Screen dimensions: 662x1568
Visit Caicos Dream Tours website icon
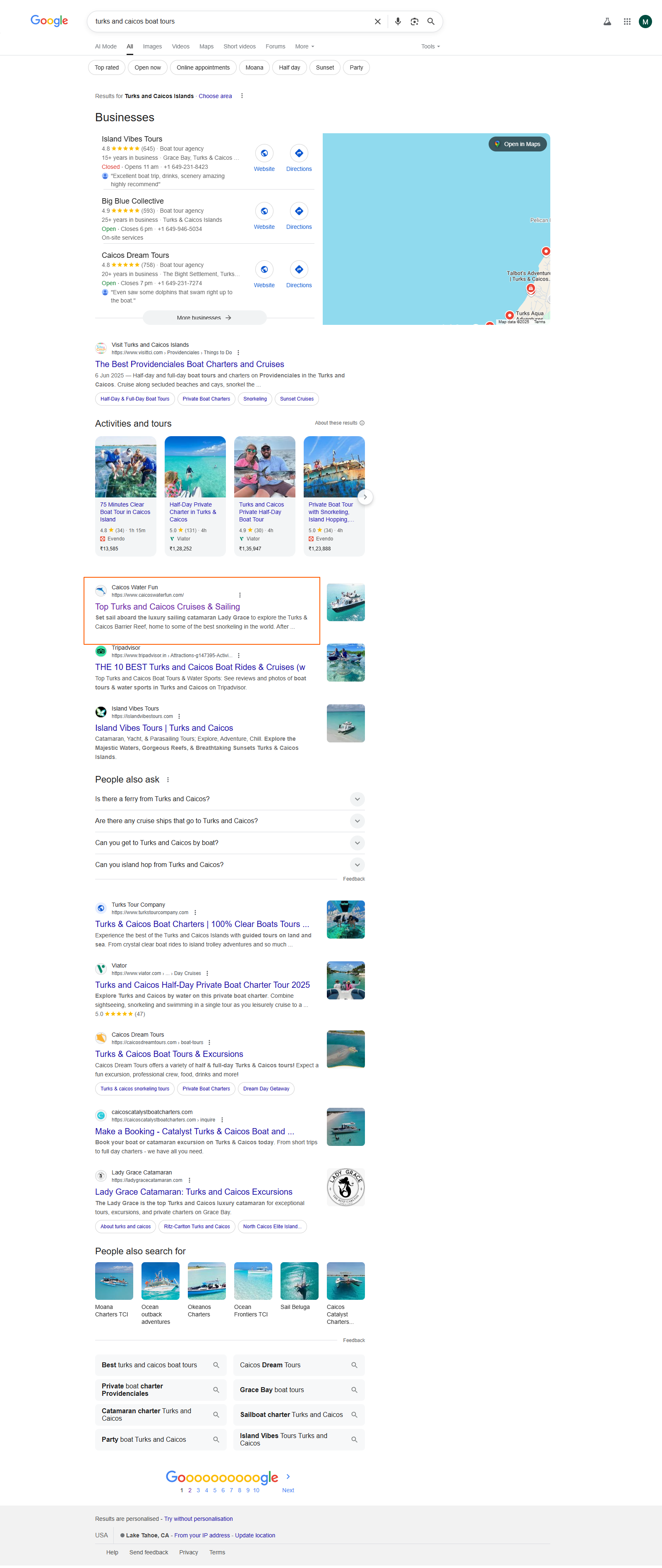click(x=264, y=269)
